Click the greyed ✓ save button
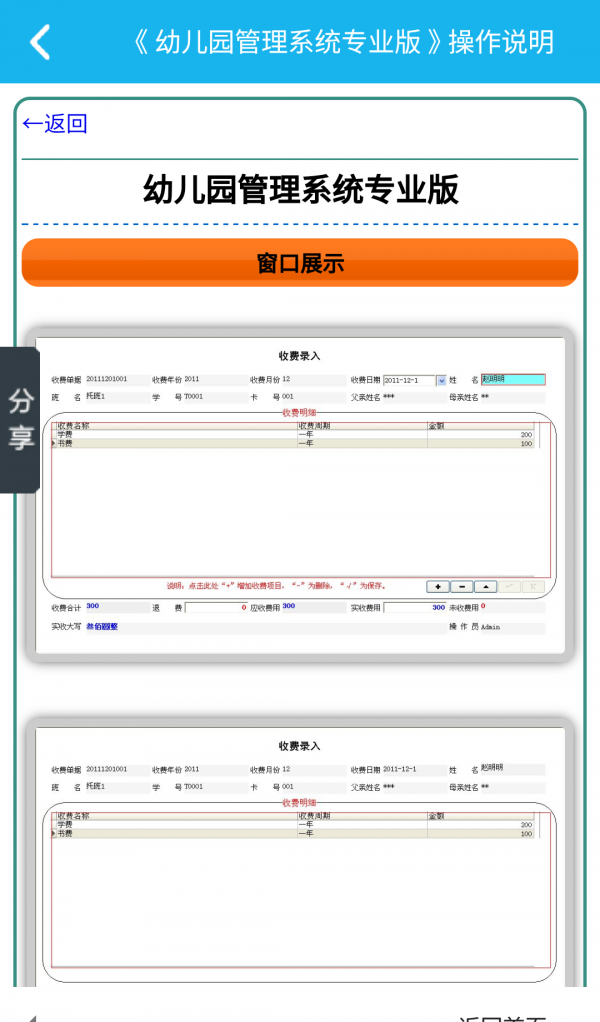Viewport: 600px width, 1022px height. (x=509, y=586)
